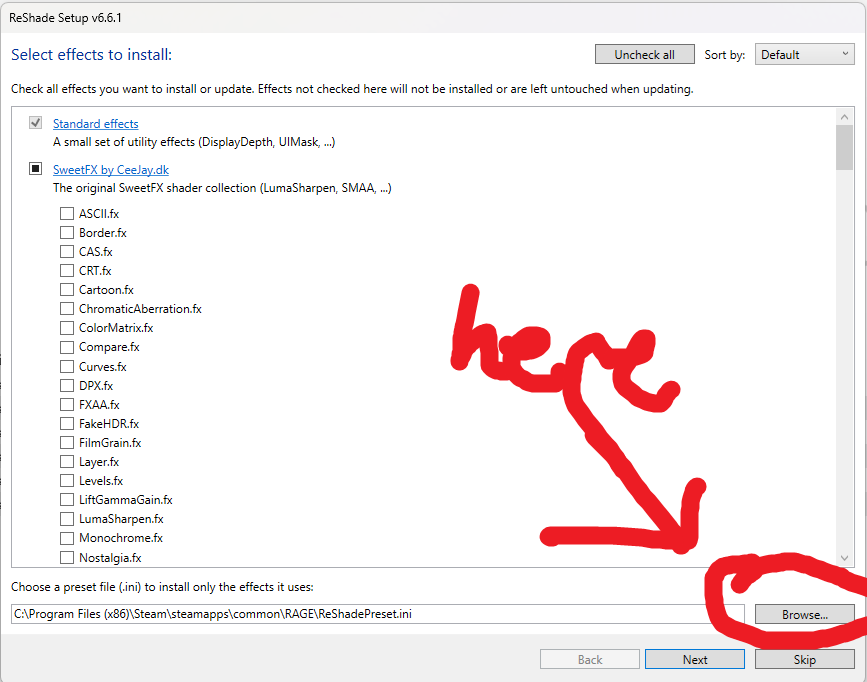Click the Uncheck all button
This screenshot has width=867, height=682.
[x=644, y=55]
